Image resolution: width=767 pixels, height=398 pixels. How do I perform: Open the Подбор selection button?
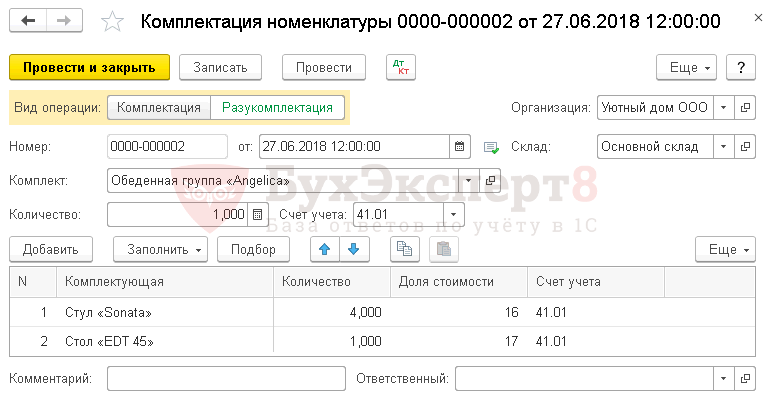253,249
